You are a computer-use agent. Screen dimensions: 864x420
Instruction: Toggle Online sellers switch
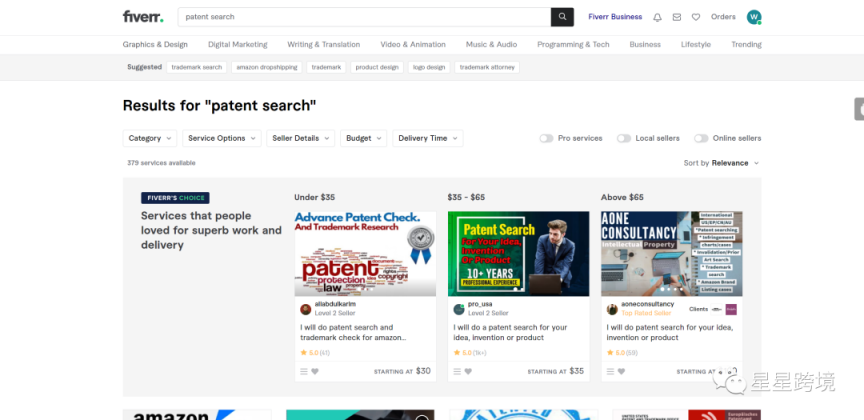pyautogui.click(x=701, y=138)
